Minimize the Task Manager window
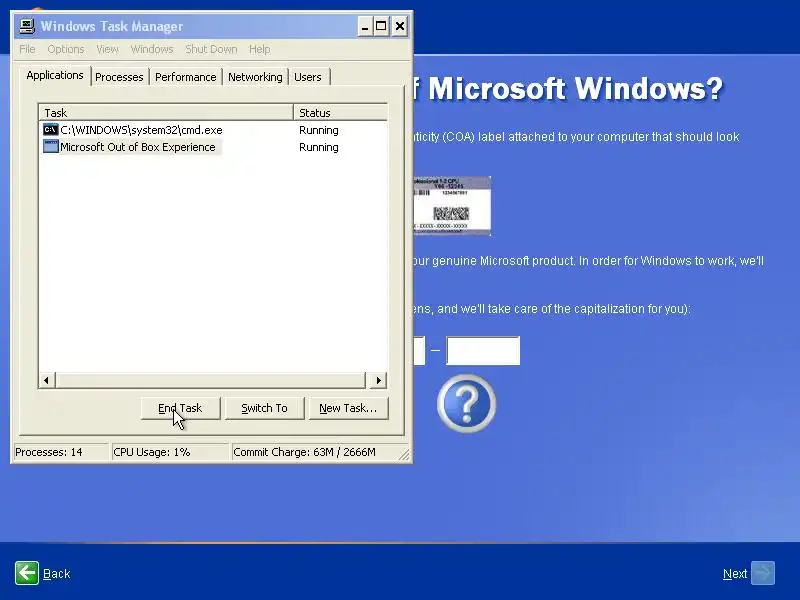 pos(364,27)
